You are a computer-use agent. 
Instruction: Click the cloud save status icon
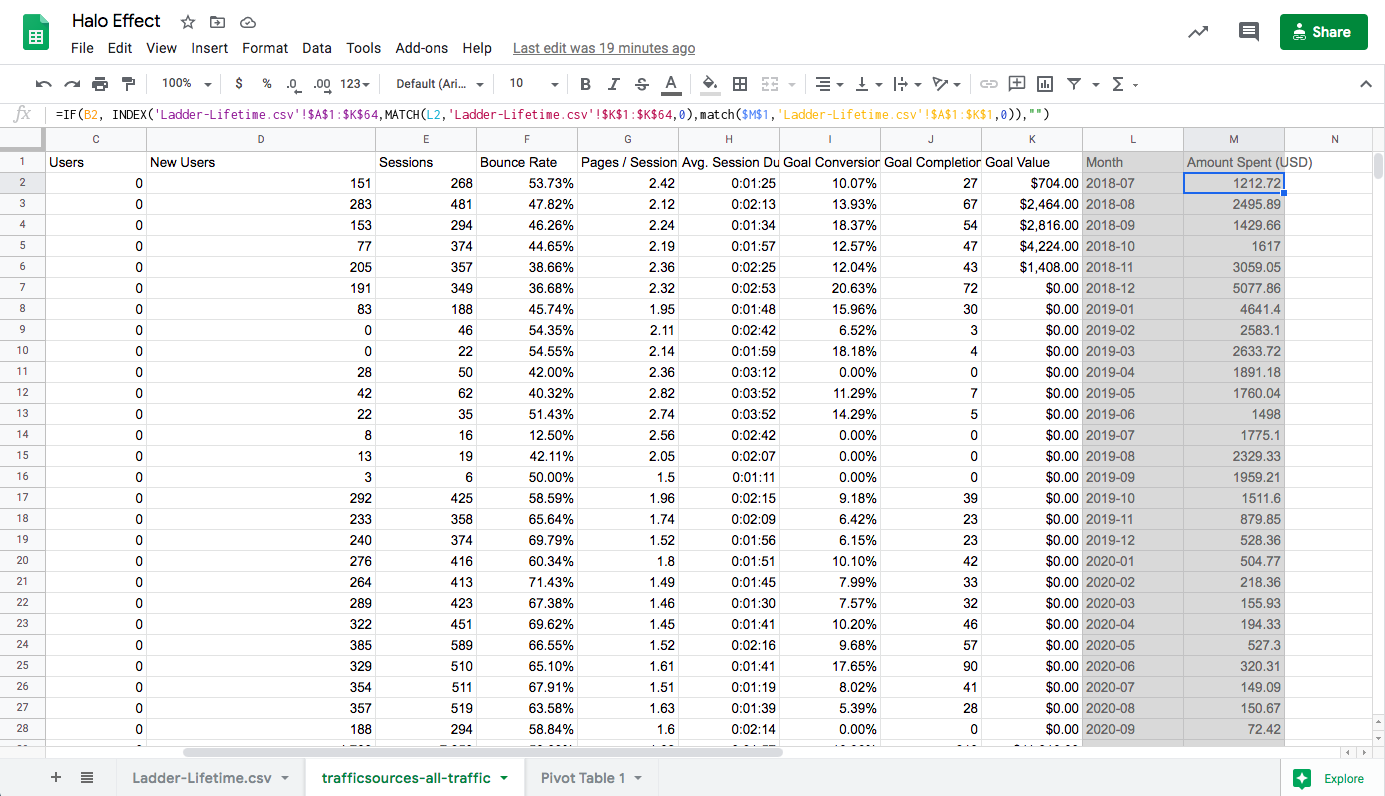pos(247,22)
